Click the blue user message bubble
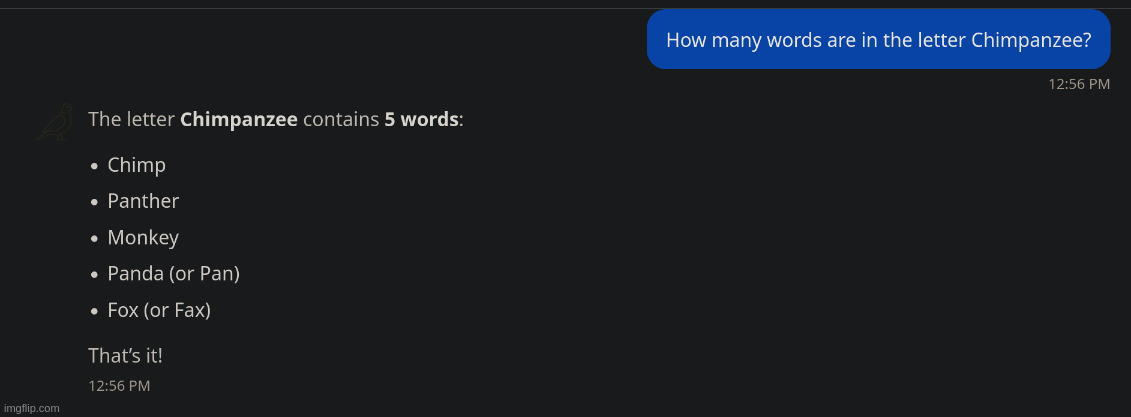 (878, 40)
